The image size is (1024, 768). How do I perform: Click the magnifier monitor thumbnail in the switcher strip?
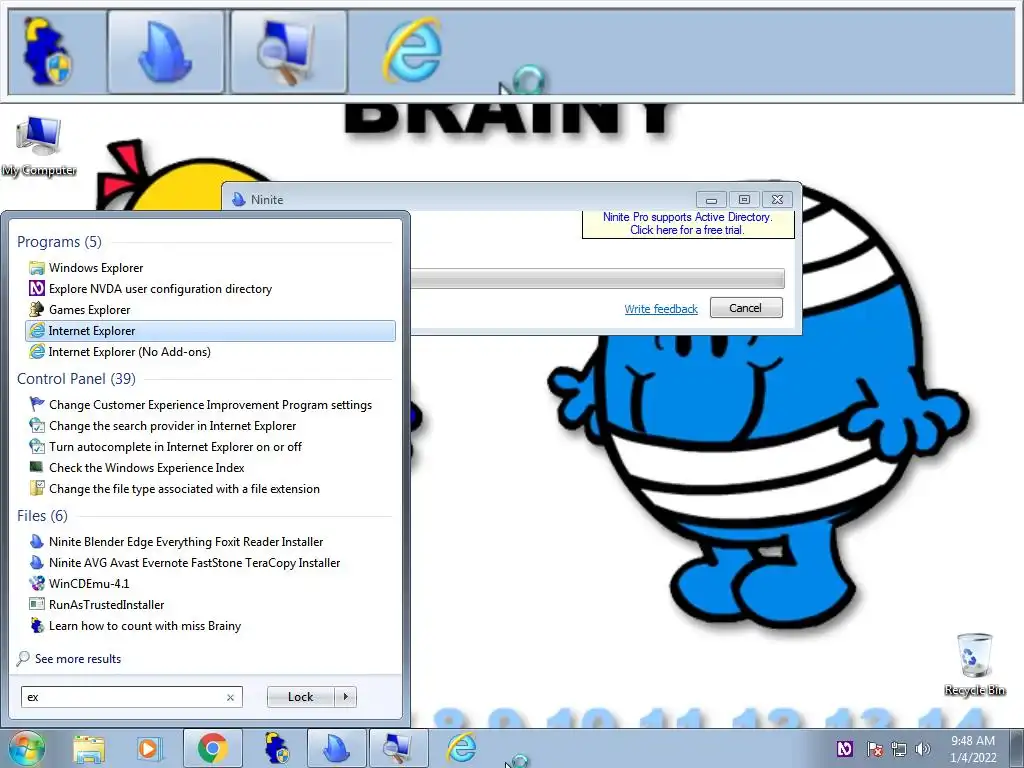[x=289, y=52]
